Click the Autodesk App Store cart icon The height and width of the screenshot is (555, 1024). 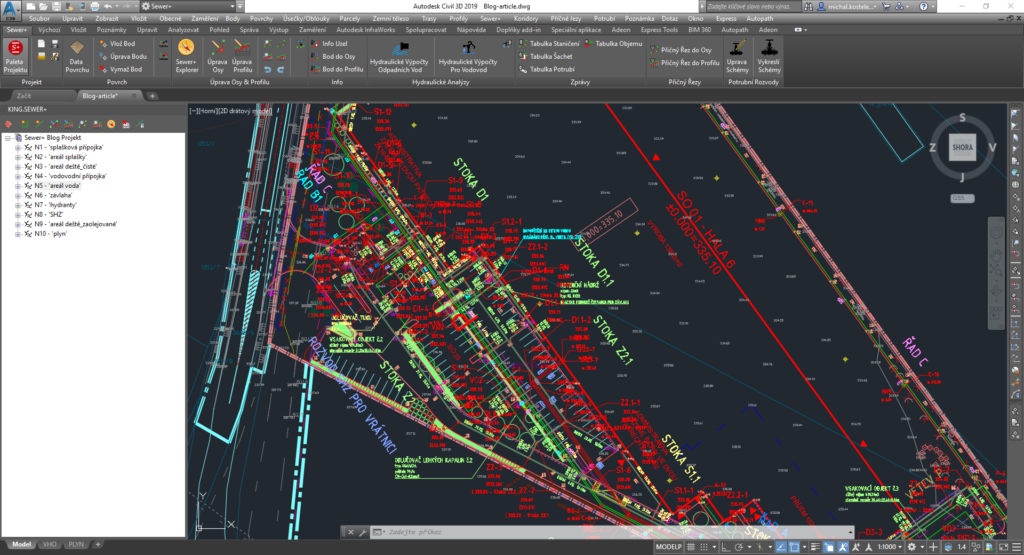point(886,6)
